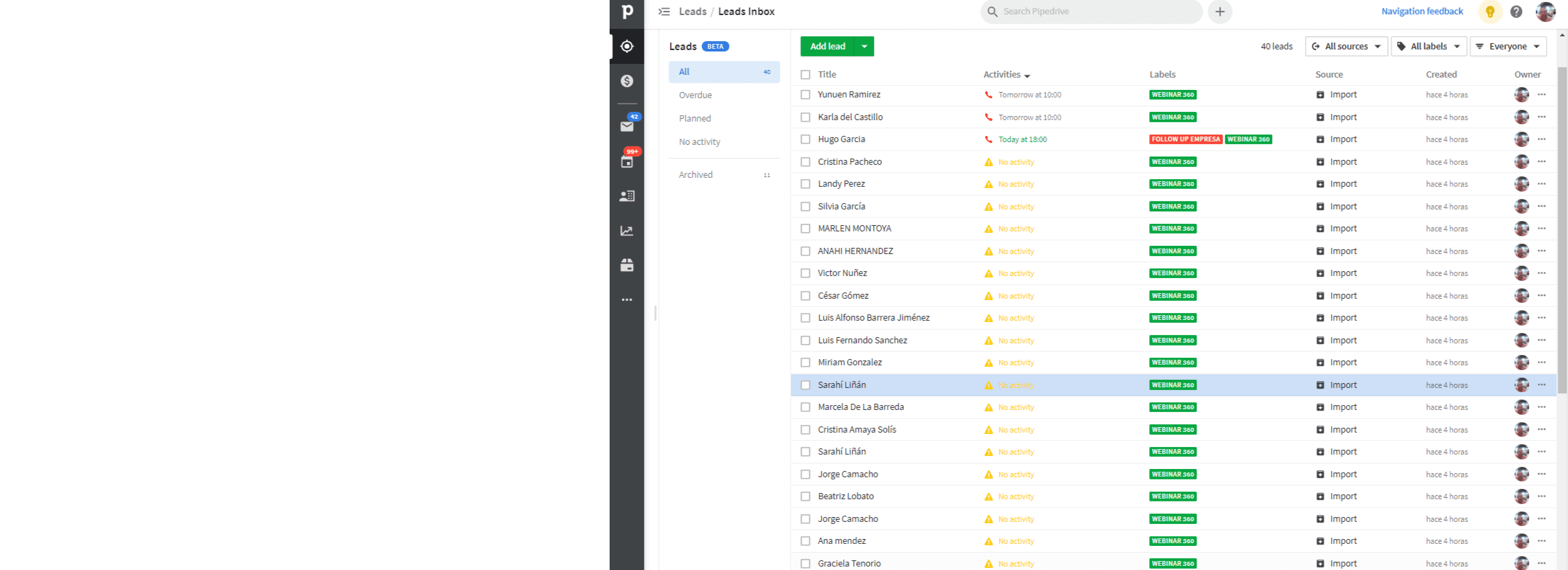Open the Victor Nuñez lead
Image resolution: width=1568 pixels, height=570 pixels.
(x=842, y=273)
